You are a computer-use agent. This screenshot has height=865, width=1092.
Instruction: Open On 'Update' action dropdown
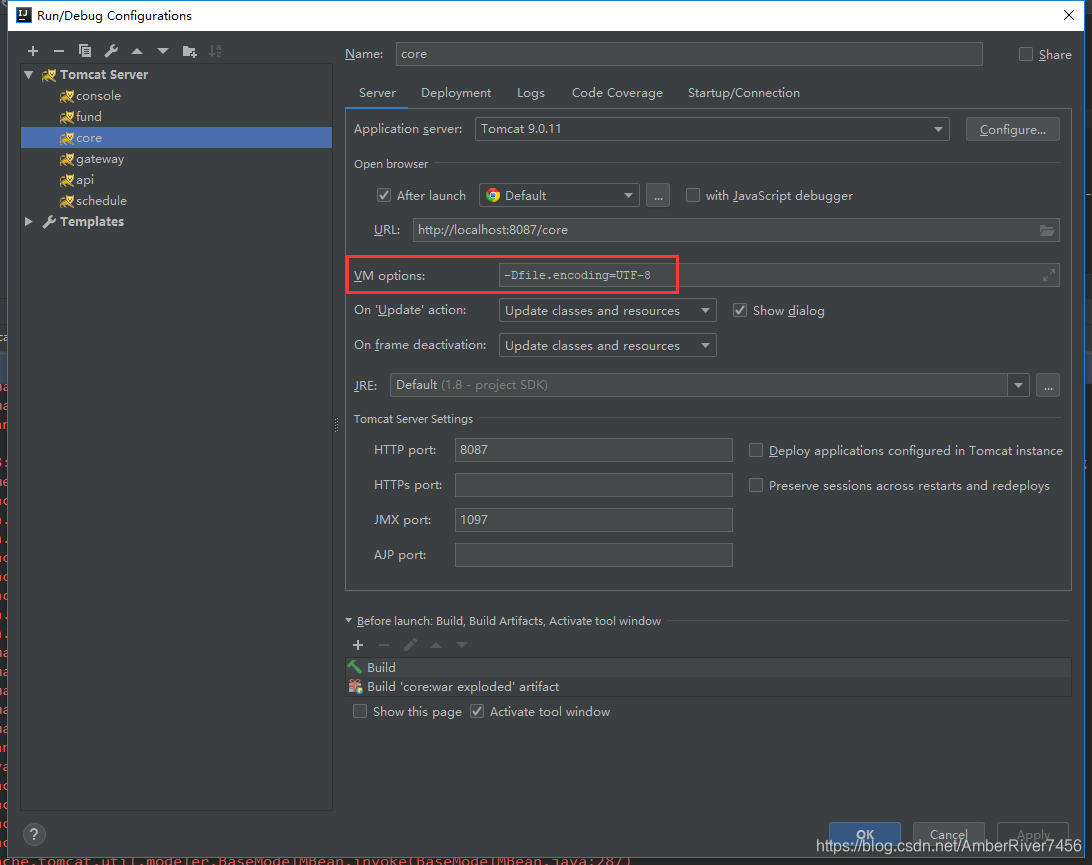click(607, 311)
